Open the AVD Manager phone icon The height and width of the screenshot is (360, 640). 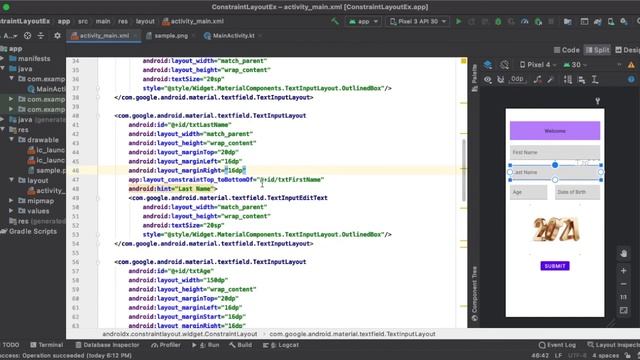(611, 21)
